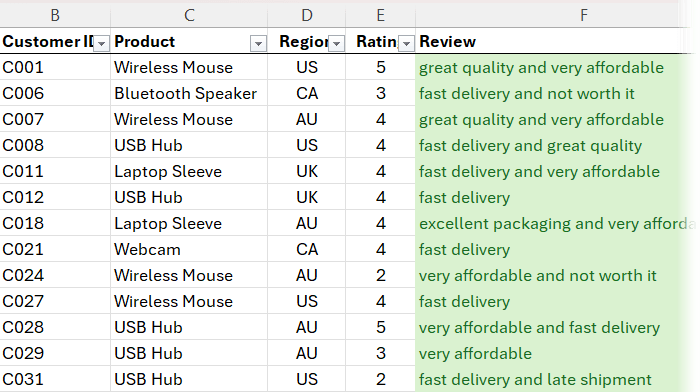Open the Region column filter dropdown

[337, 43]
